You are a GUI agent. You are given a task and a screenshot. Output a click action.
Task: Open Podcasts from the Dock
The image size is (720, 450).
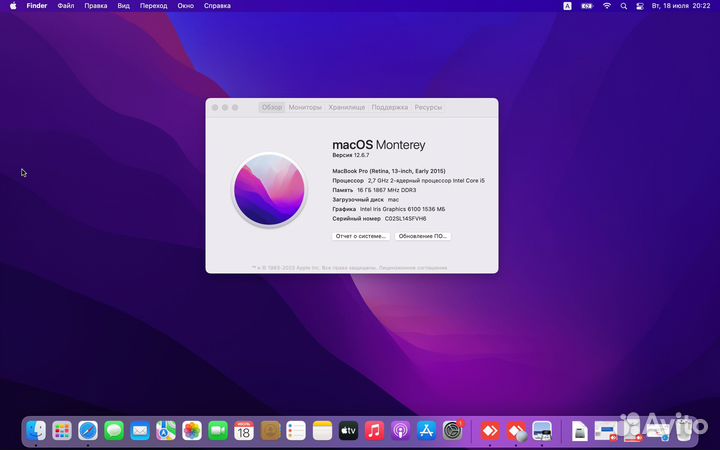point(400,431)
